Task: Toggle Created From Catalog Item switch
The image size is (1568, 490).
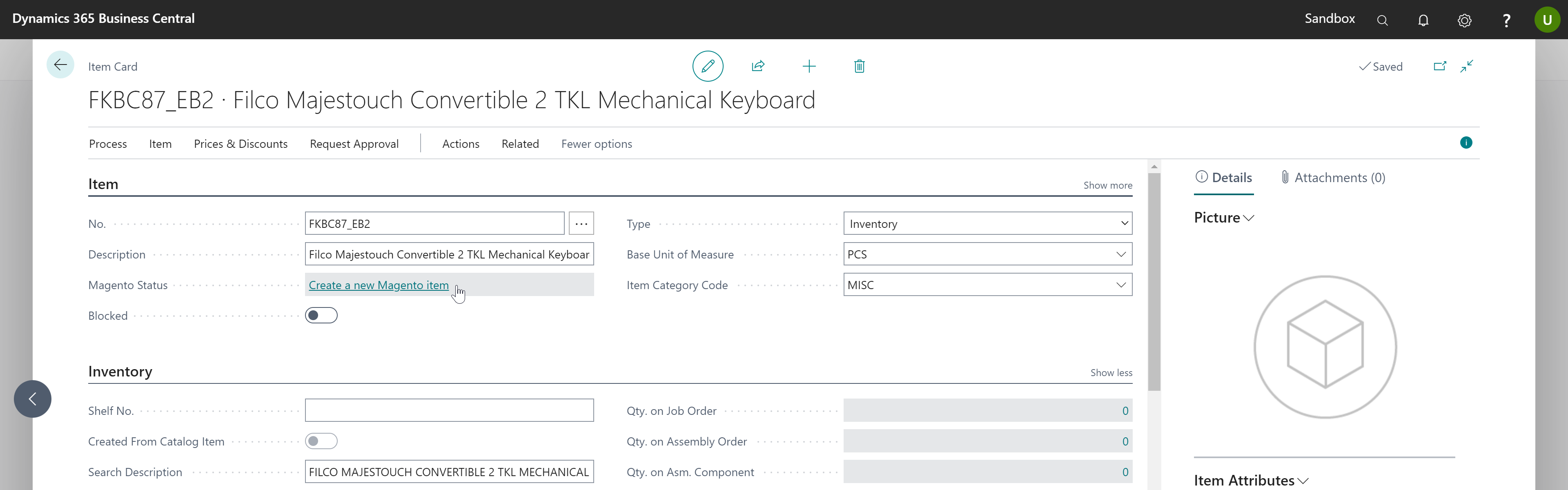Action: coord(321,441)
